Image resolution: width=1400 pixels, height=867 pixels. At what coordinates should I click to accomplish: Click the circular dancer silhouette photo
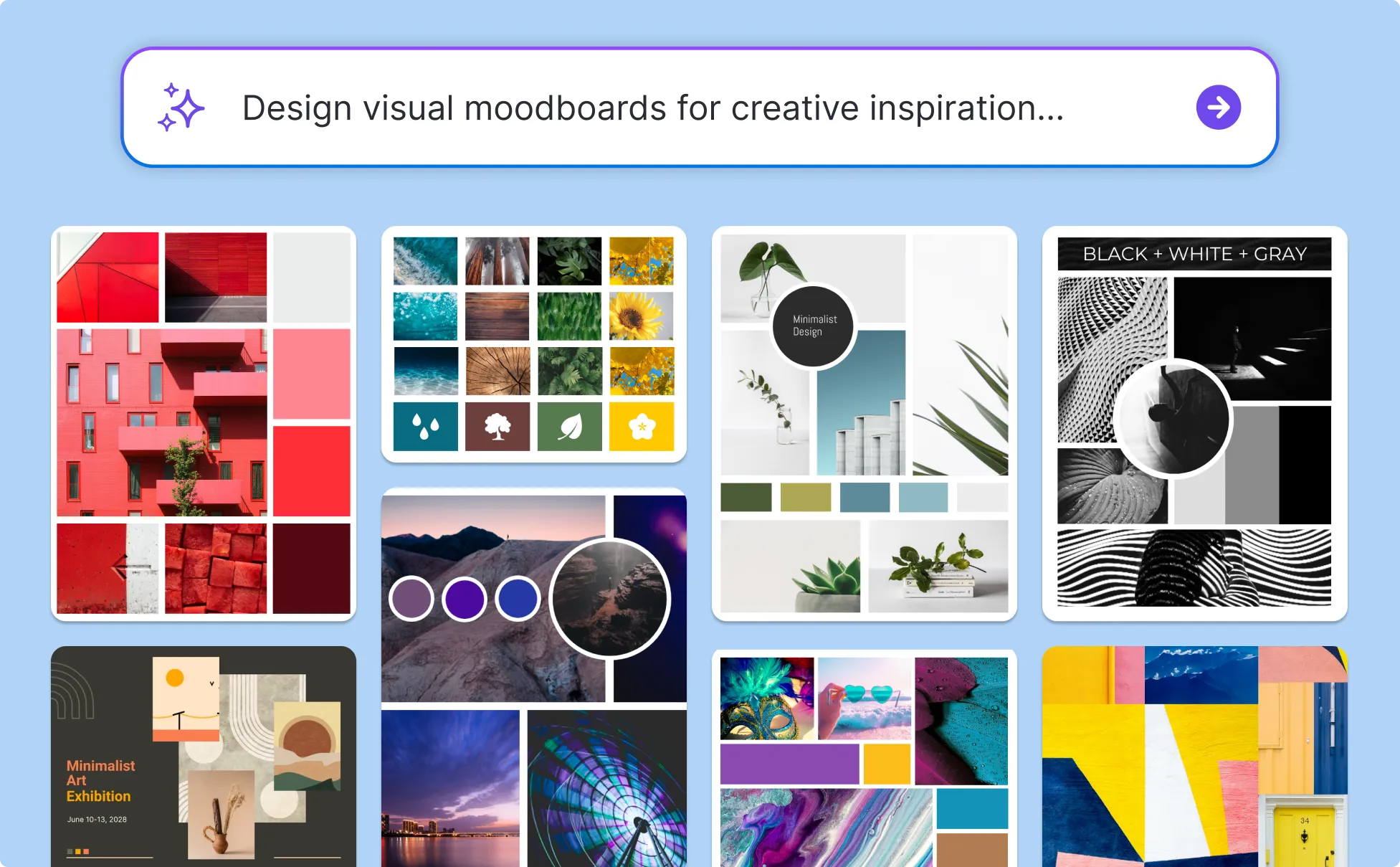point(1173,418)
